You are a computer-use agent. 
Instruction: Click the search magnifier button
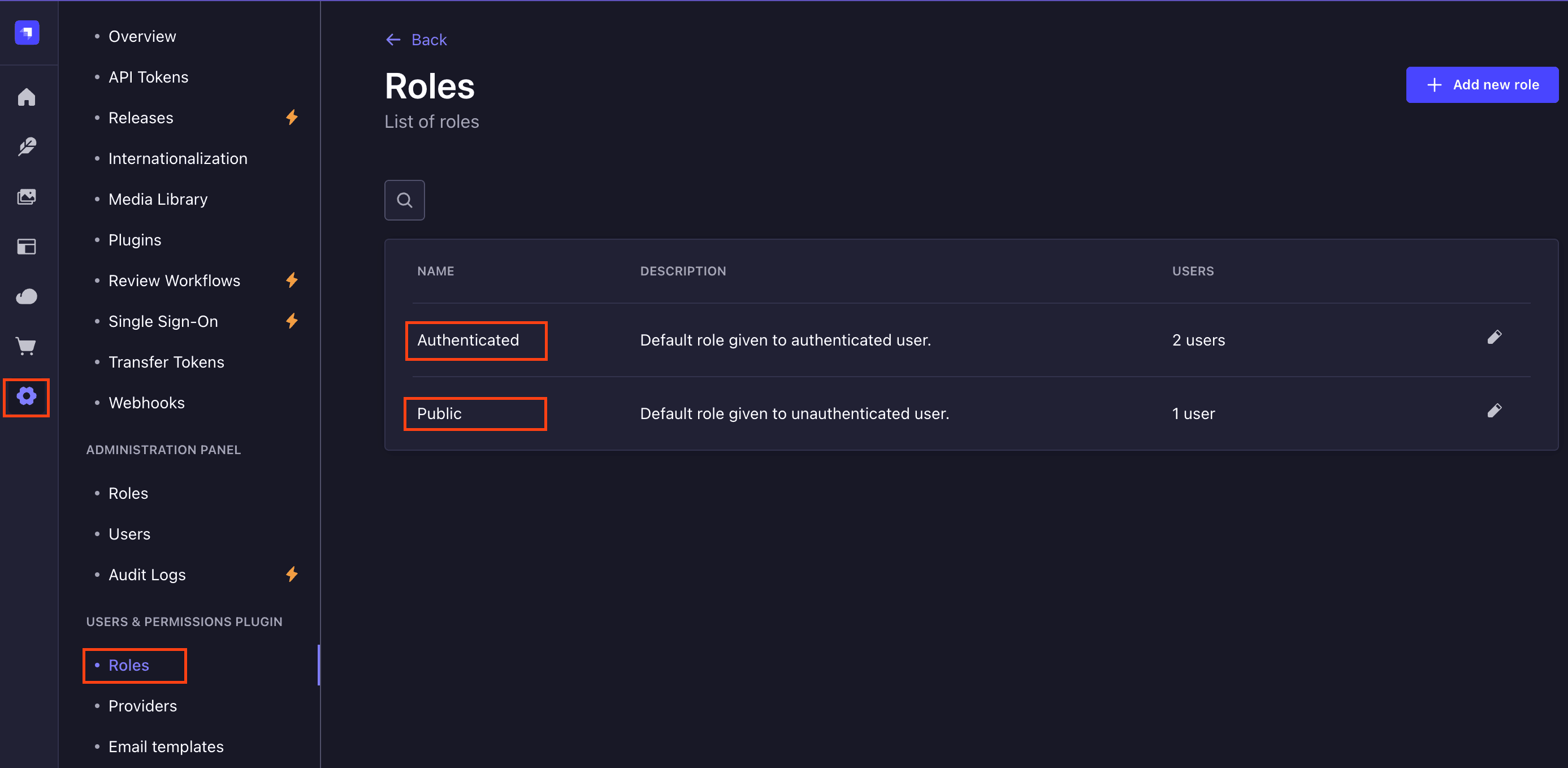point(404,200)
